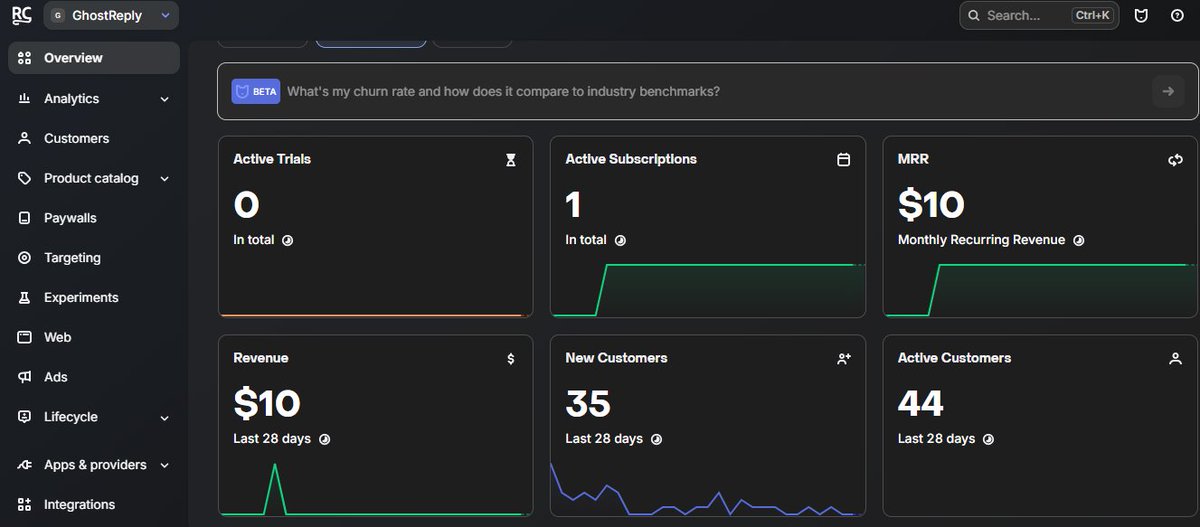This screenshot has width=1200, height=527.
Task: Click the Lifecycle icon
Action: 25,417
